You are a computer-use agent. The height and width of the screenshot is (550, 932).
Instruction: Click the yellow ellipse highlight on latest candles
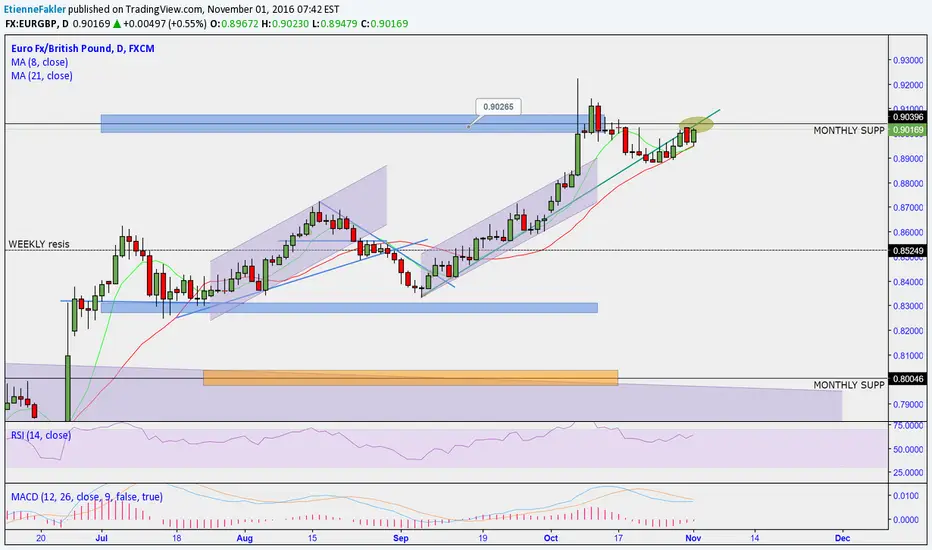[696, 124]
